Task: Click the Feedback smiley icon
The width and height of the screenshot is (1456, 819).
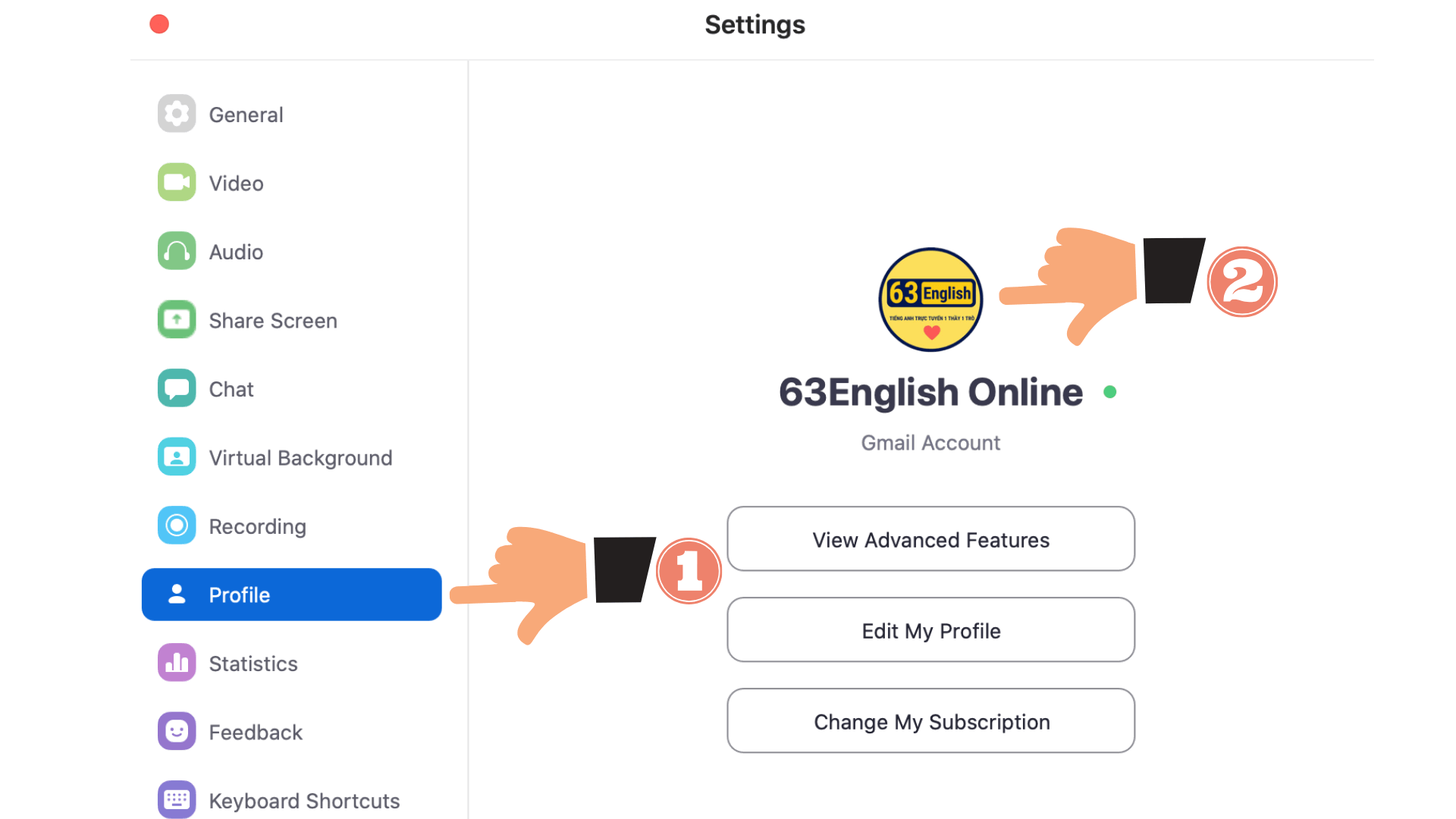Action: [177, 731]
